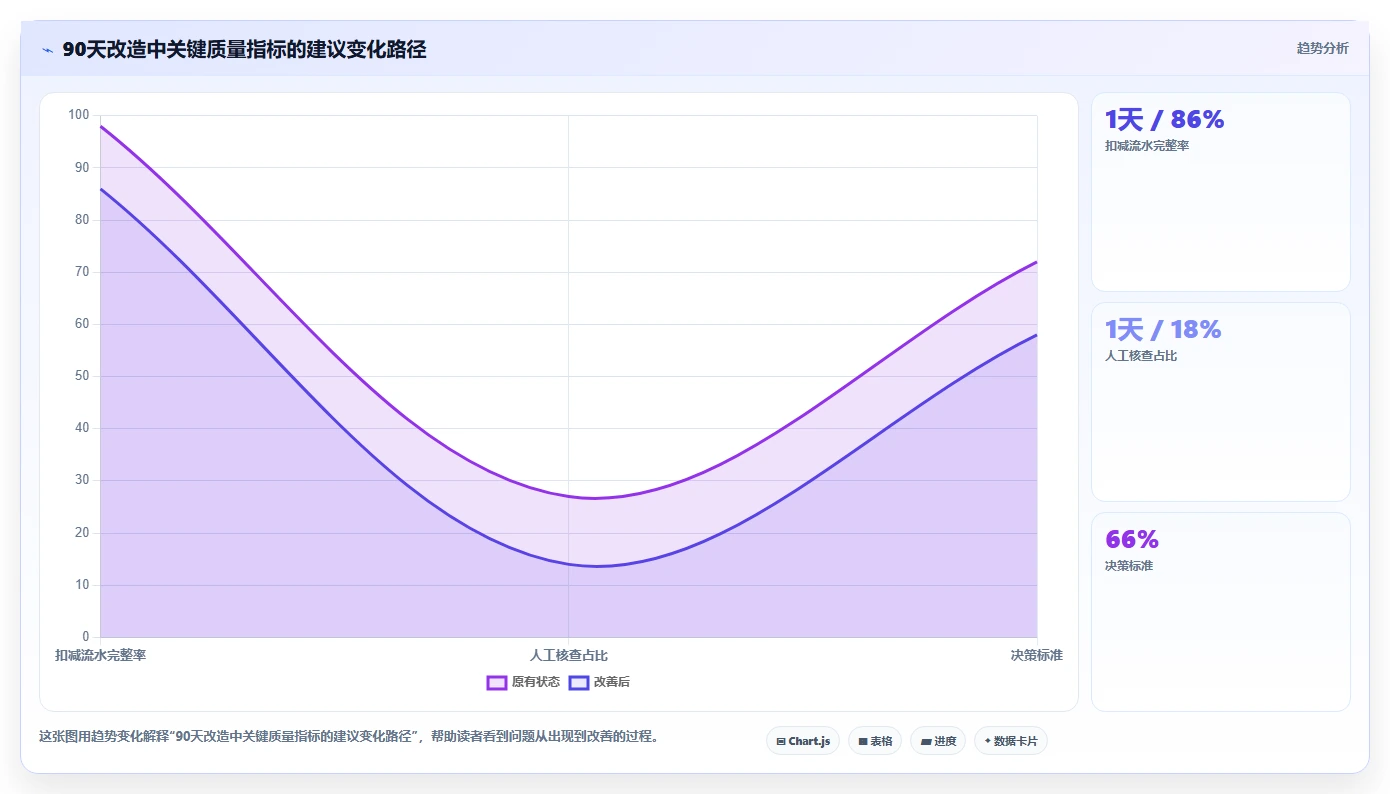The height and width of the screenshot is (794, 1390).
Task: Toggle the 改善后 legend item
Action: click(599, 682)
